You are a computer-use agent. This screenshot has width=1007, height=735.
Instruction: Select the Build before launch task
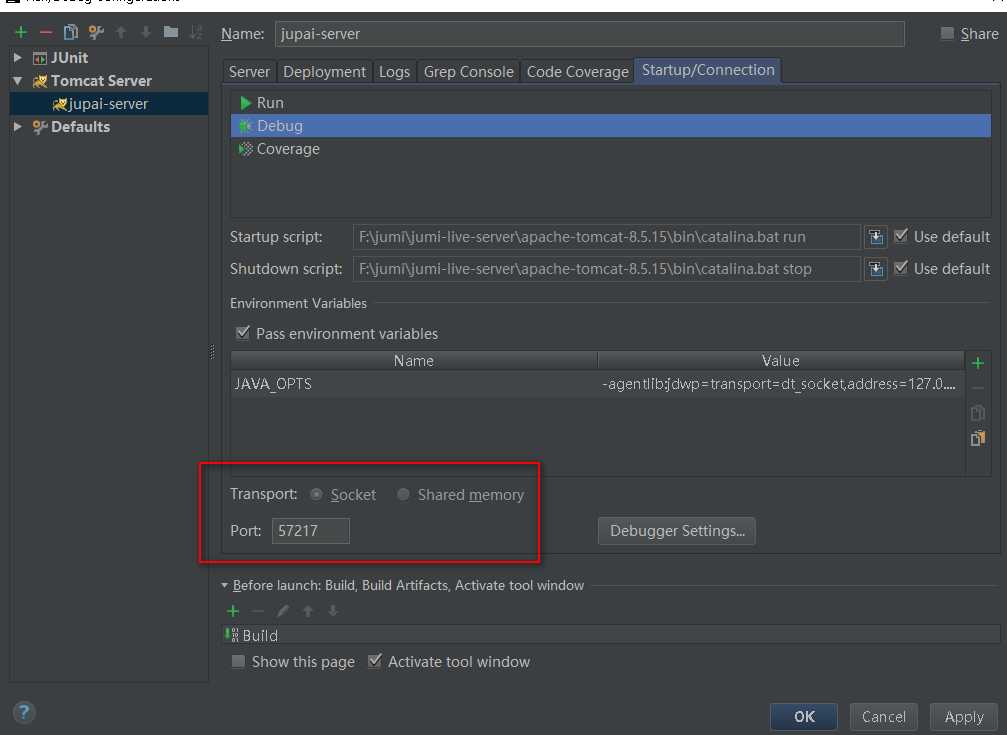(x=610, y=635)
